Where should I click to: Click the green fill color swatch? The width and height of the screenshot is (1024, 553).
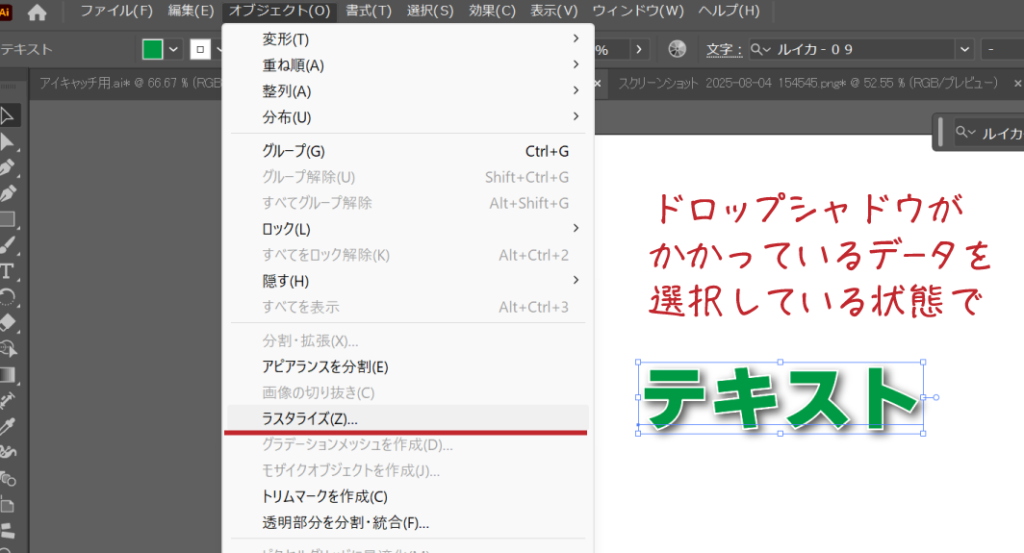pos(152,49)
